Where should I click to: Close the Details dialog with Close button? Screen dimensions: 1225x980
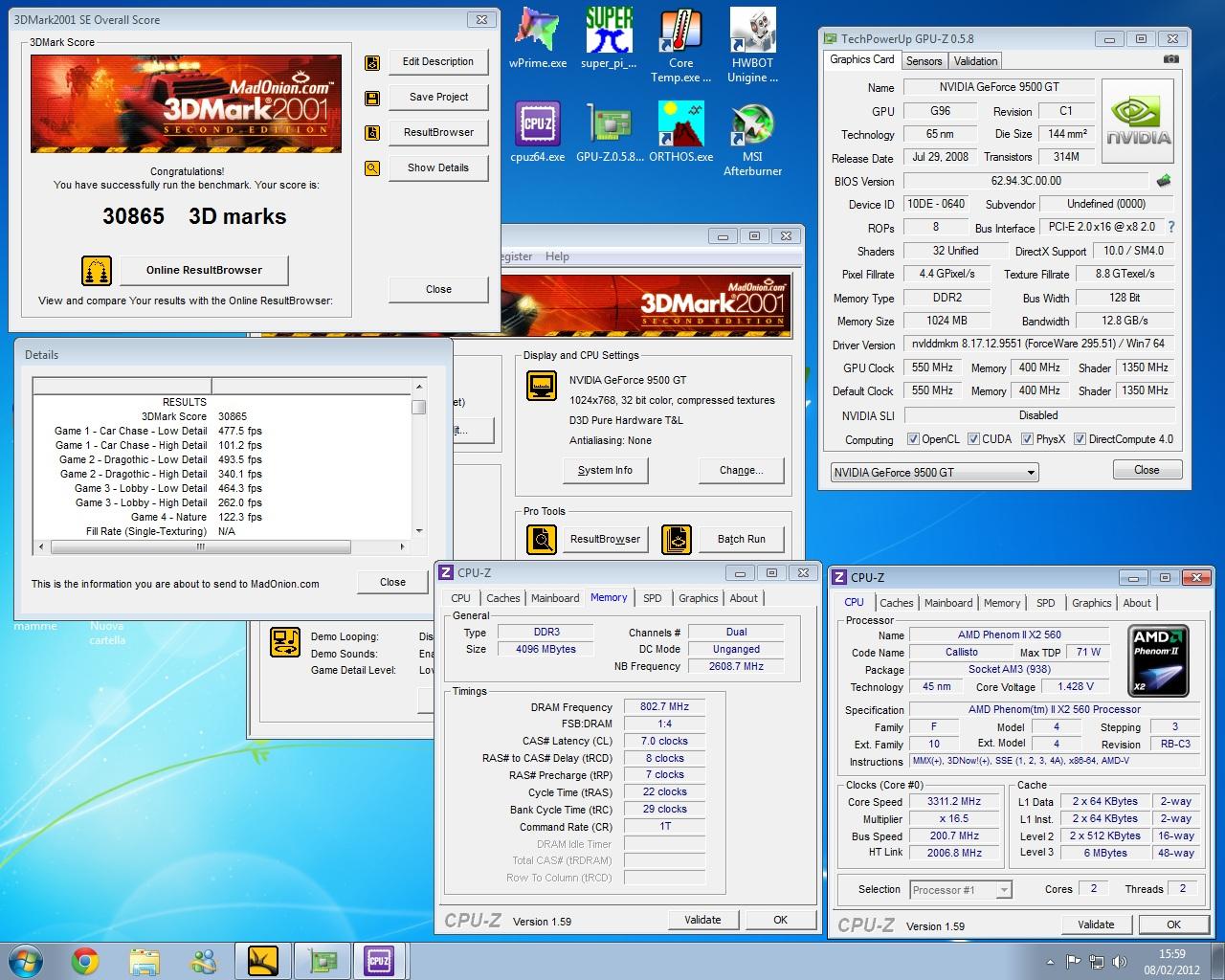pos(392,582)
